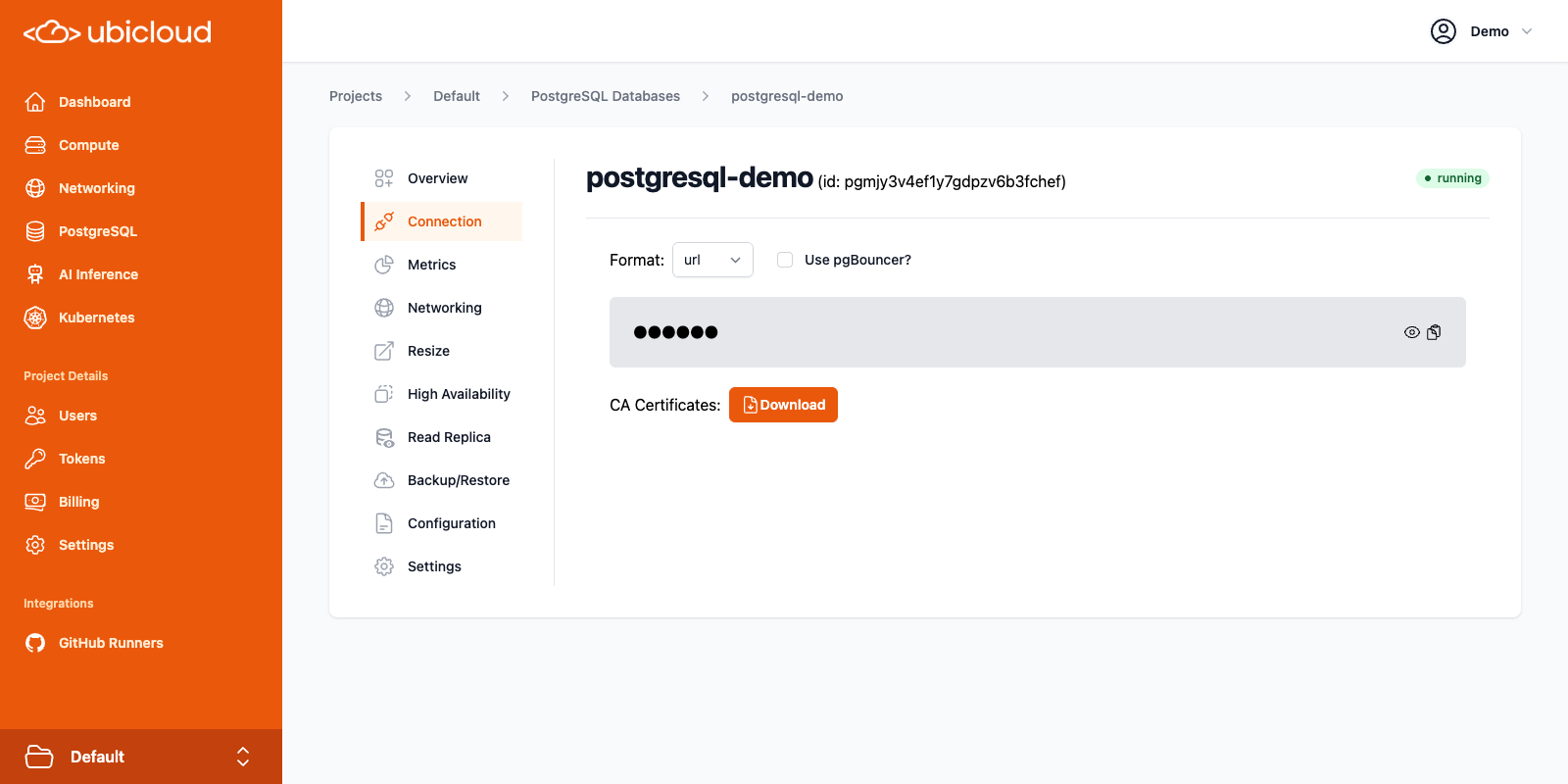Go to PostgreSQL Databases breadcrumb link
Image resolution: width=1568 pixels, height=784 pixels.
(x=606, y=96)
